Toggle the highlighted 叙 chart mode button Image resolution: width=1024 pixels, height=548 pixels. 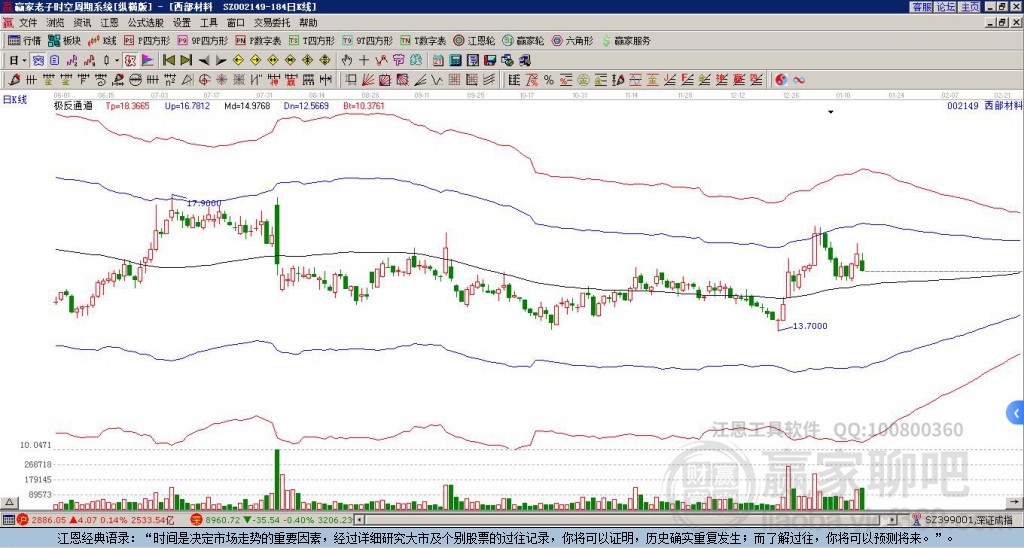(130, 60)
